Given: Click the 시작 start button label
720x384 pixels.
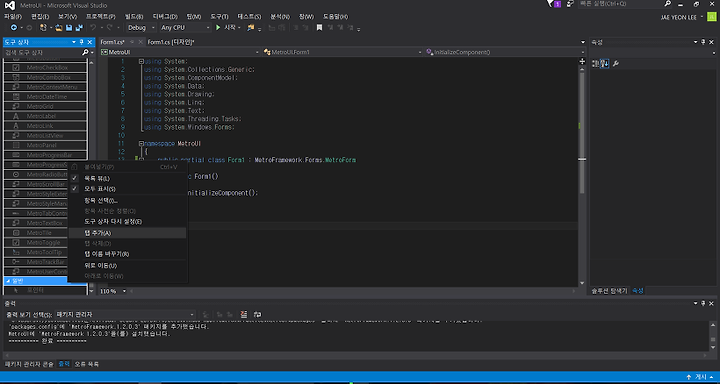Looking at the screenshot, I should coord(229,28).
